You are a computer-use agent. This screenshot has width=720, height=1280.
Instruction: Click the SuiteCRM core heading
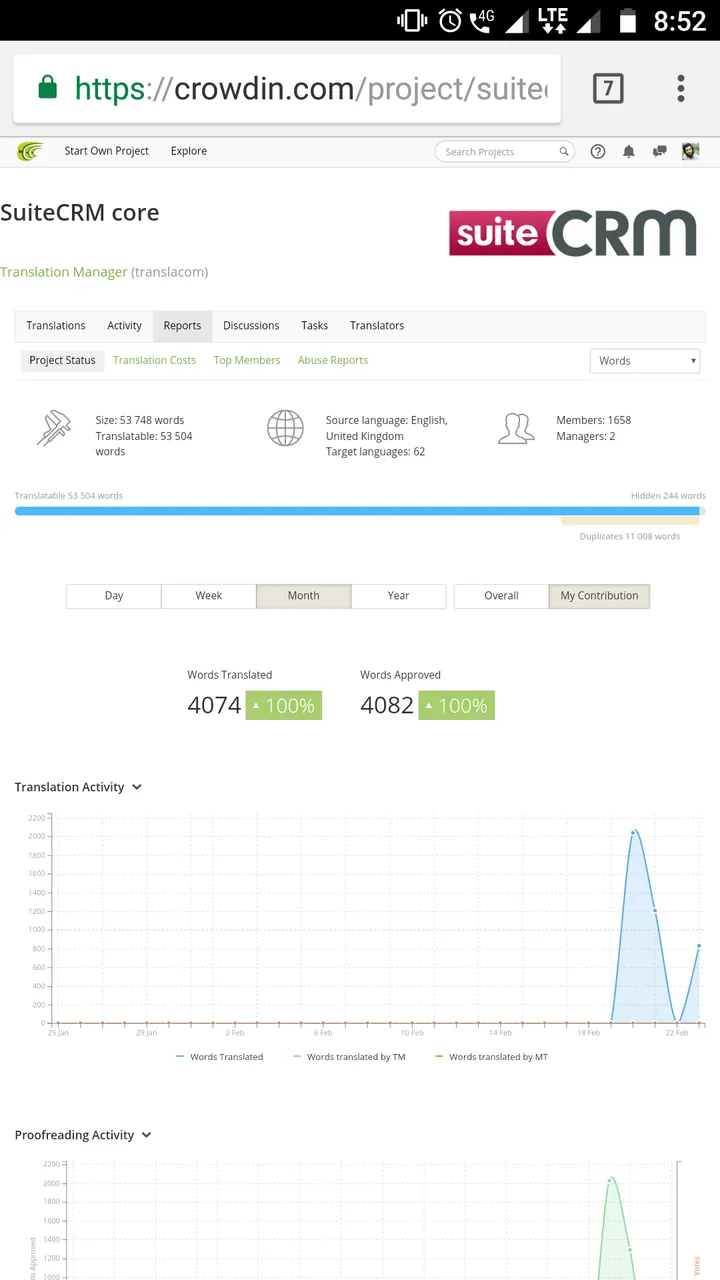coord(80,213)
